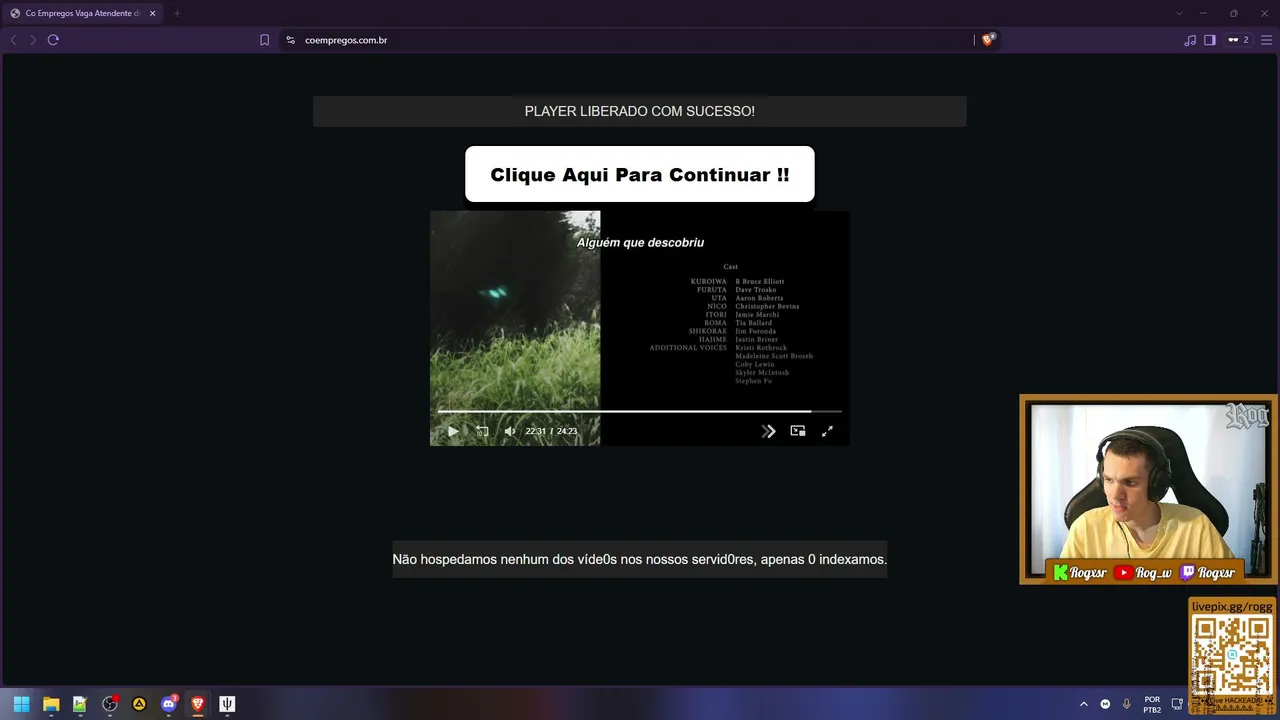Open Discord from the taskbar

[x=169, y=704]
